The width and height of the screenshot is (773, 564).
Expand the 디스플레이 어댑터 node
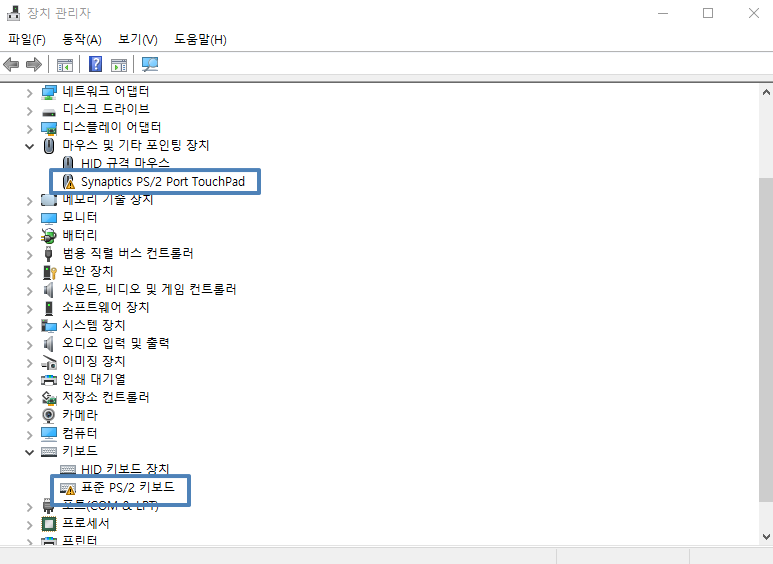pos(30,129)
